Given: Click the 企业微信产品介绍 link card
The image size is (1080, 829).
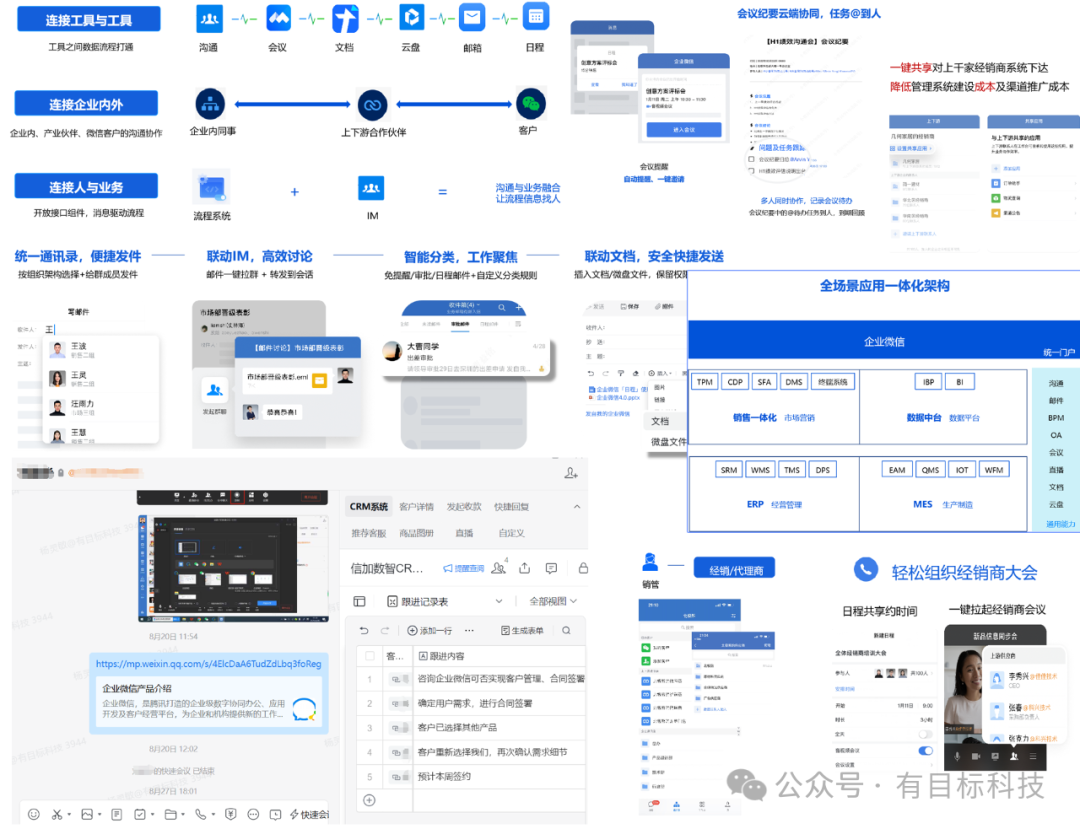Looking at the screenshot, I should tap(209, 703).
